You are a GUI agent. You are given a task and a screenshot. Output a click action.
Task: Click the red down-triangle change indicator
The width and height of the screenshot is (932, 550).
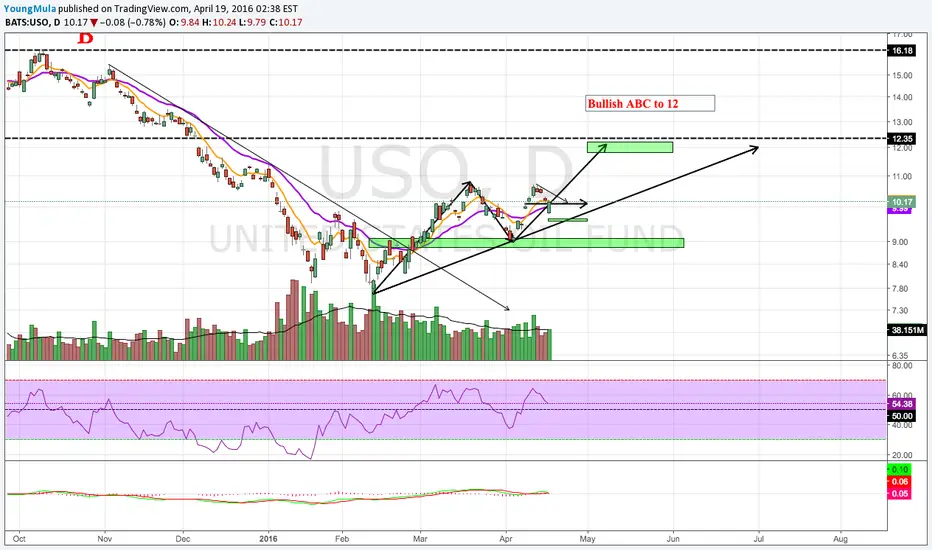(94, 23)
